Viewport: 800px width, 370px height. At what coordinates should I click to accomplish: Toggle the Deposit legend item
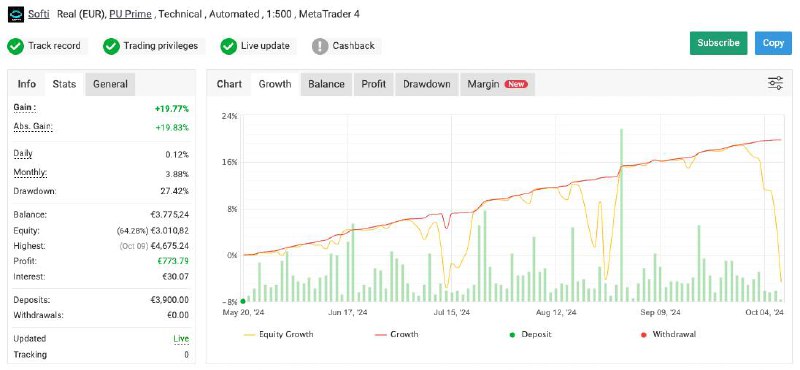pyautogui.click(x=531, y=335)
